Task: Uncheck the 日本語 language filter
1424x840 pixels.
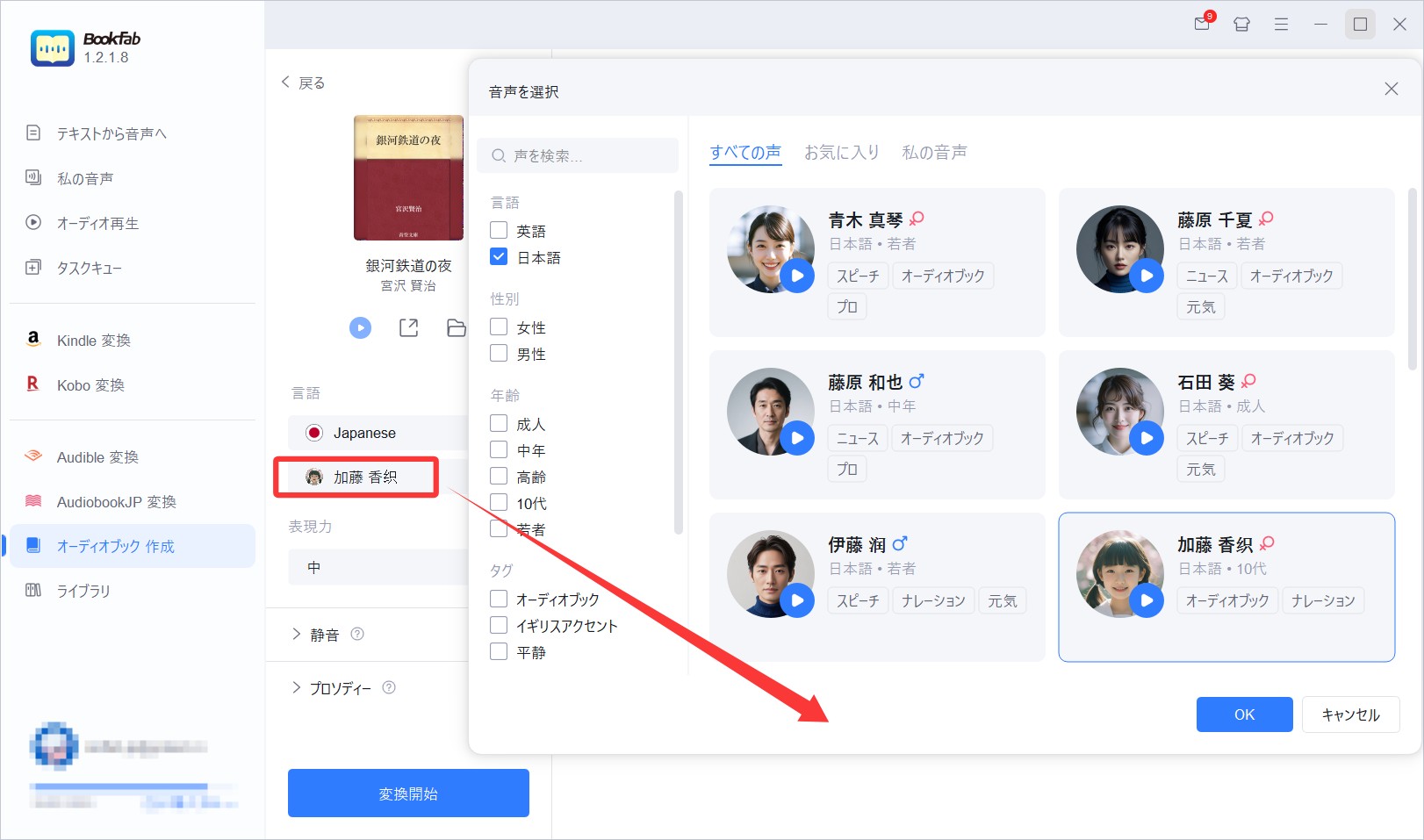Action: click(x=499, y=257)
